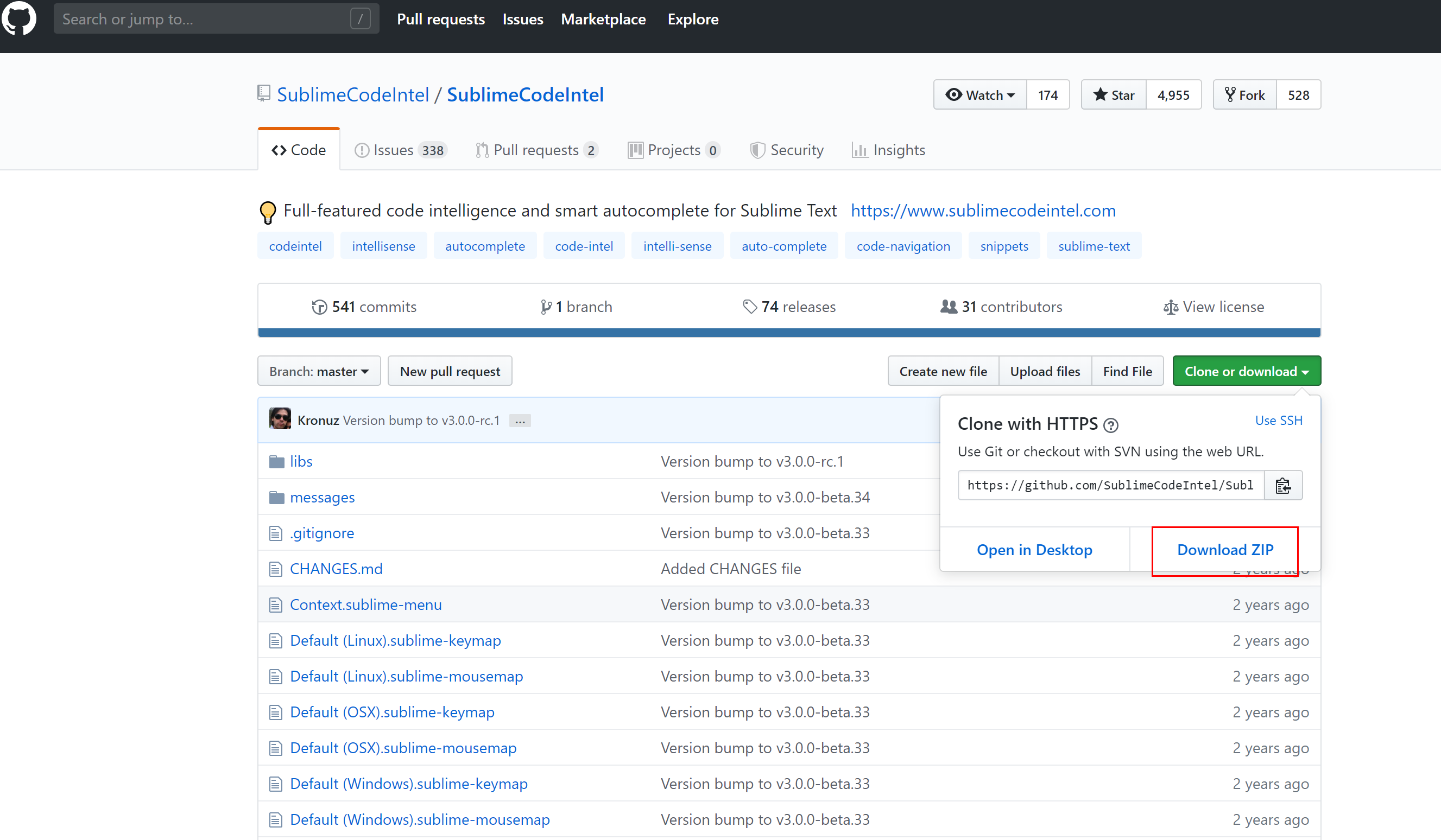Expand the commit message ellipsis button
This screenshot has width=1441, height=840.
tap(519, 421)
